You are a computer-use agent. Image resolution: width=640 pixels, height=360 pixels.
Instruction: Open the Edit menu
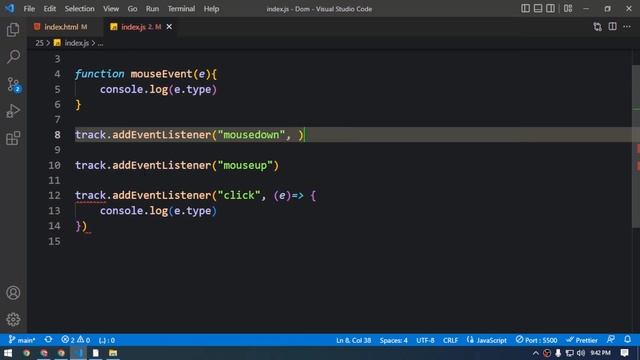click(50, 9)
